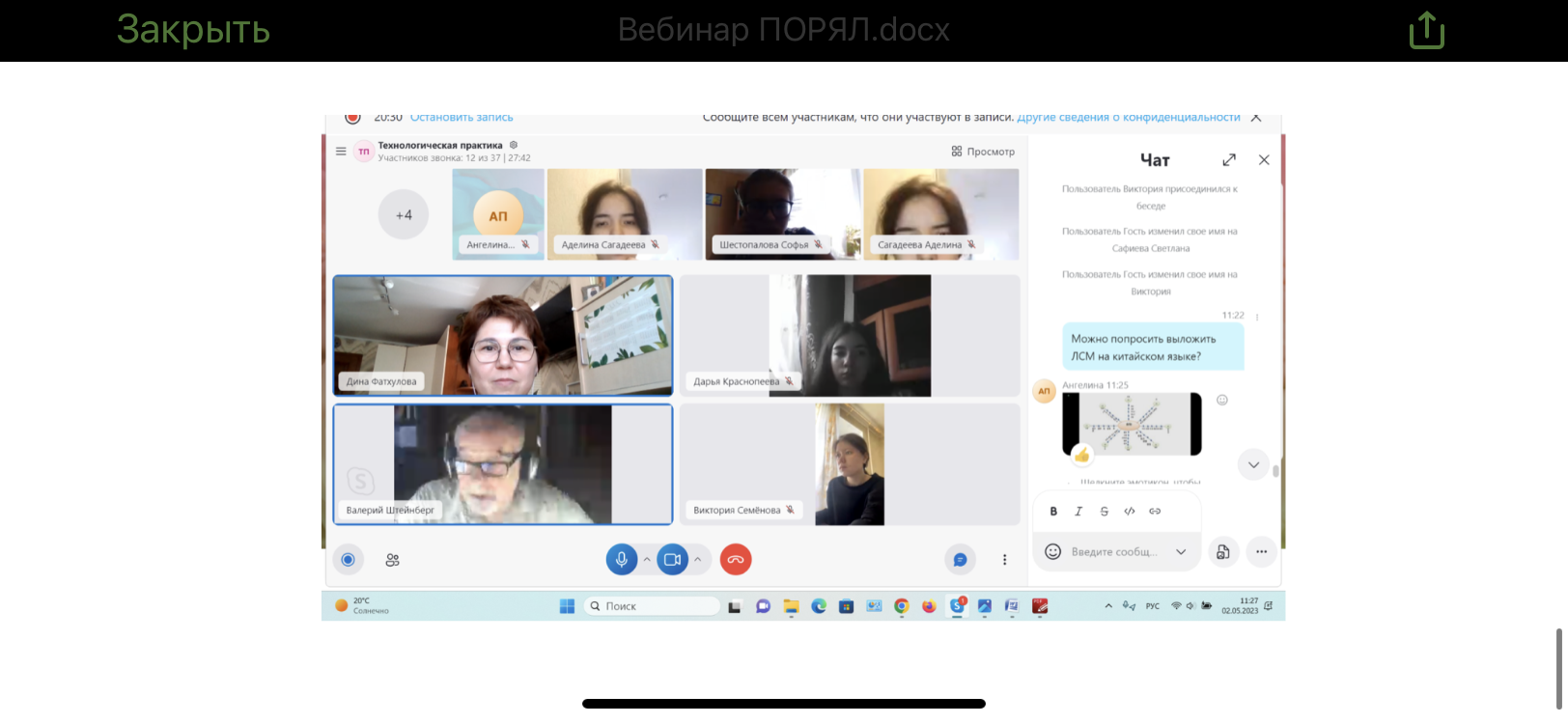Open the emoji picker smiley icon

click(x=1053, y=551)
